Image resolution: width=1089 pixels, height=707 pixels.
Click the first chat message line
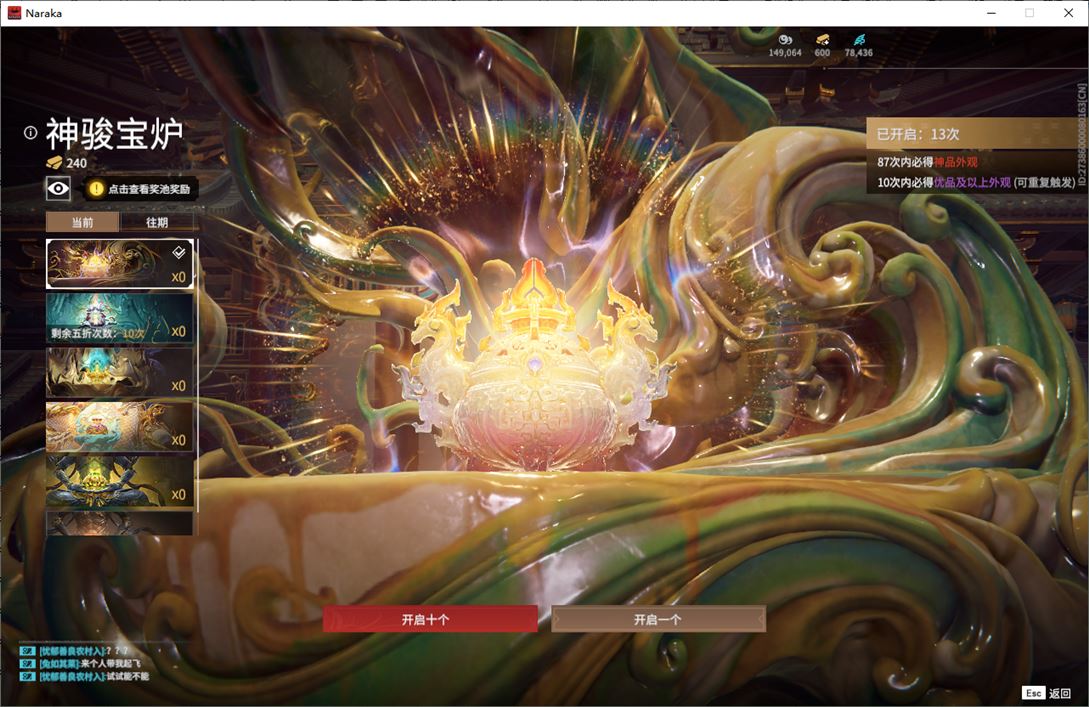click(74, 651)
